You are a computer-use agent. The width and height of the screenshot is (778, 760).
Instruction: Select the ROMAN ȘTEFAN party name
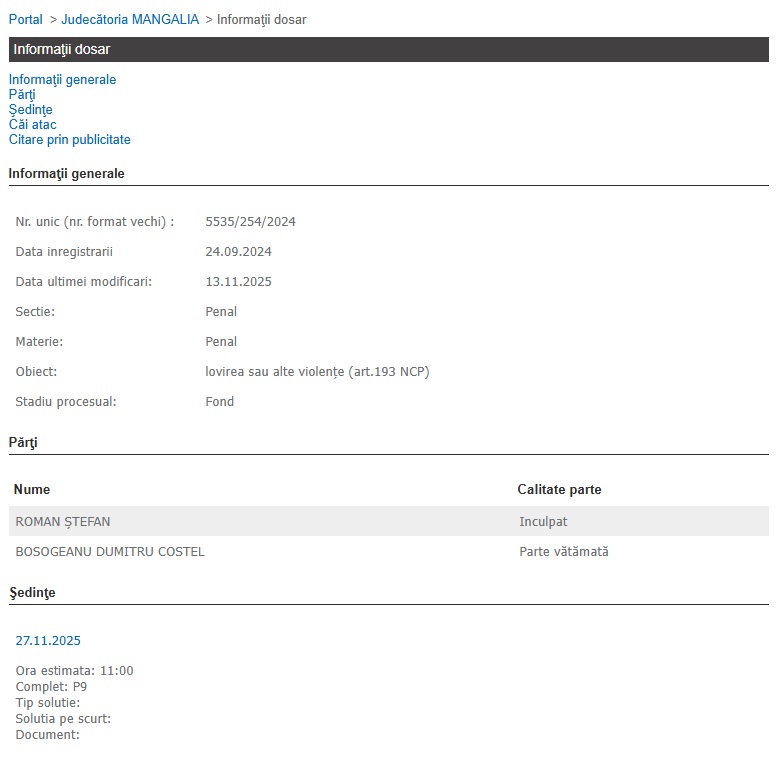coord(63,521)
